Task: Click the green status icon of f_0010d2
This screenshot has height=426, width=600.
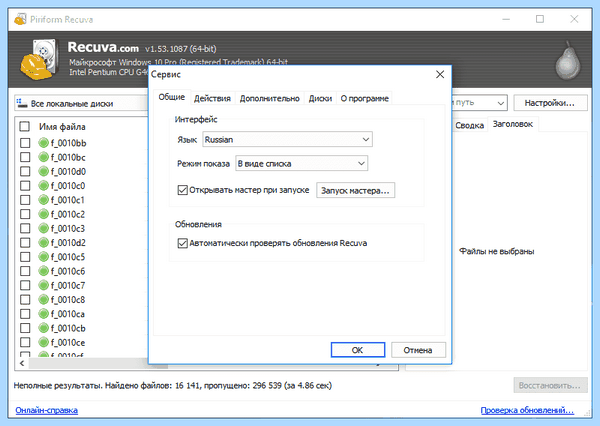Action: pos(43,242)
